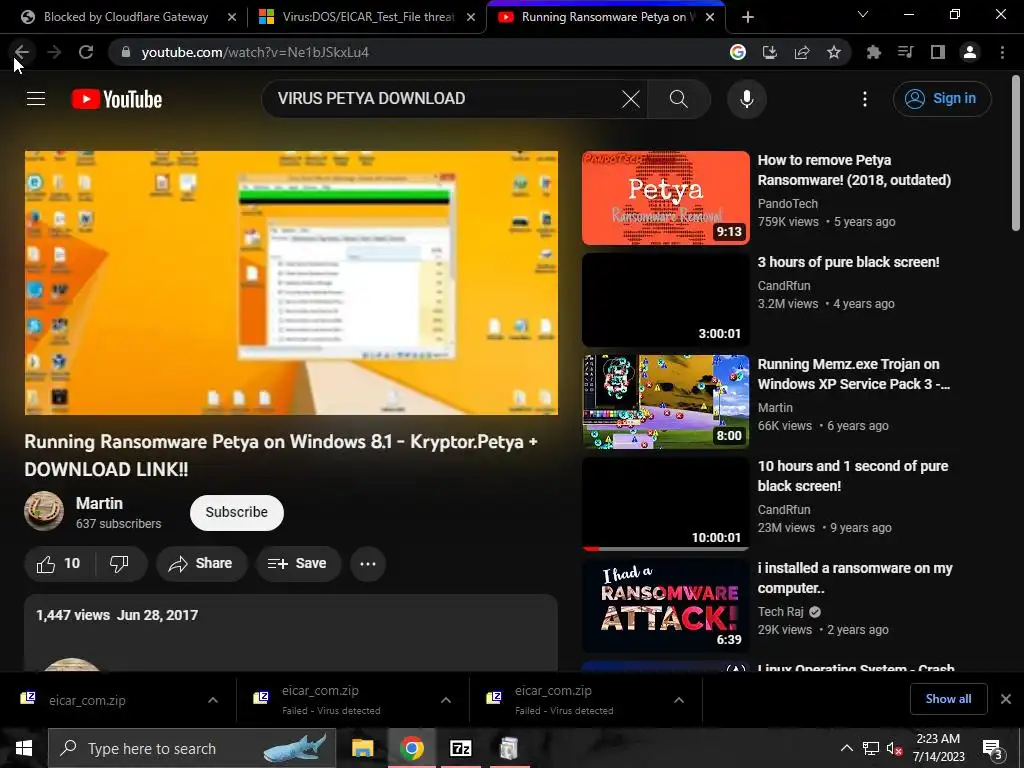Open the YouTube hamburger guide menu
The image size is (1024, 768).
(x=36, y=99)
